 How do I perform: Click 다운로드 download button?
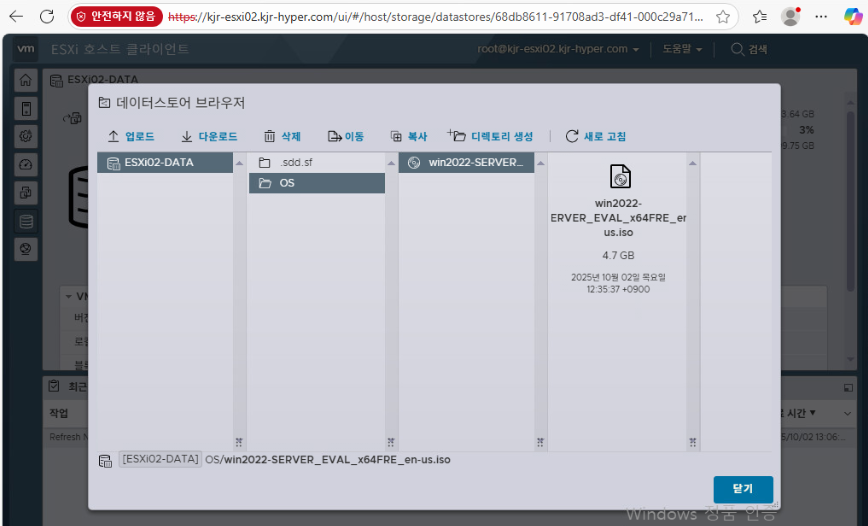209,136
